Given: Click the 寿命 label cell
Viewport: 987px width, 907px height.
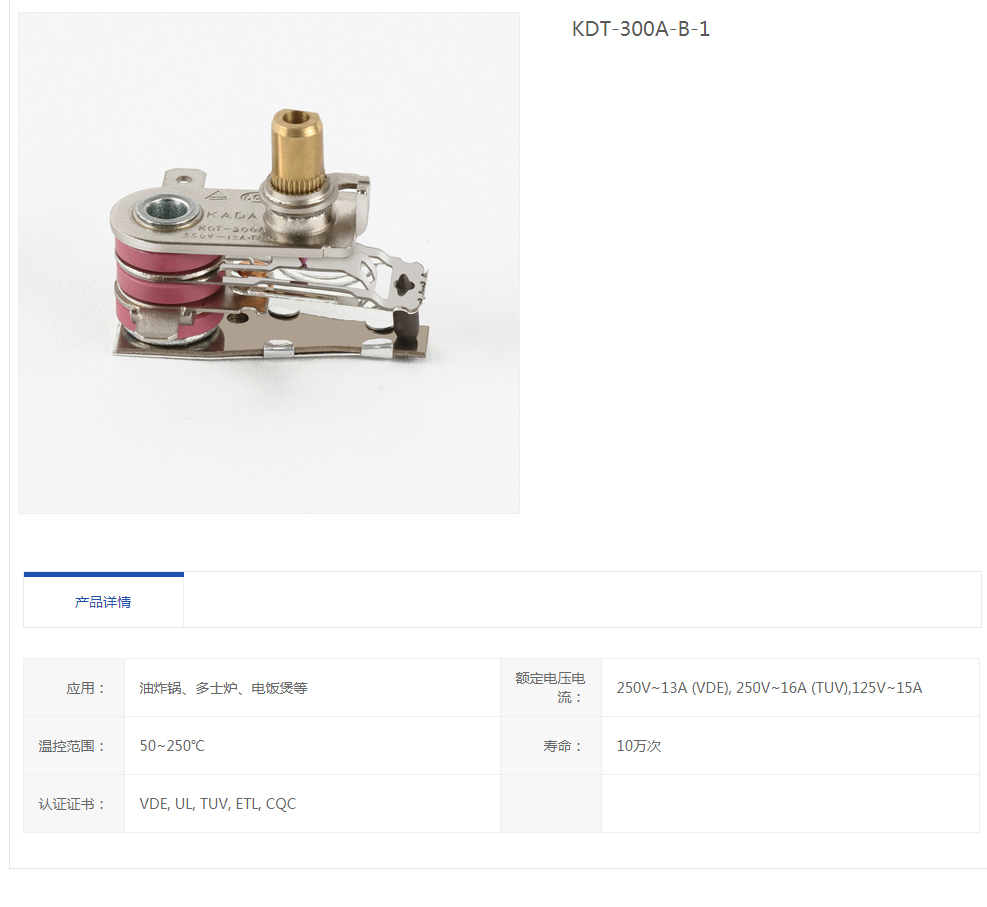Looking at the screenshot, I should (x=551, y=745).
